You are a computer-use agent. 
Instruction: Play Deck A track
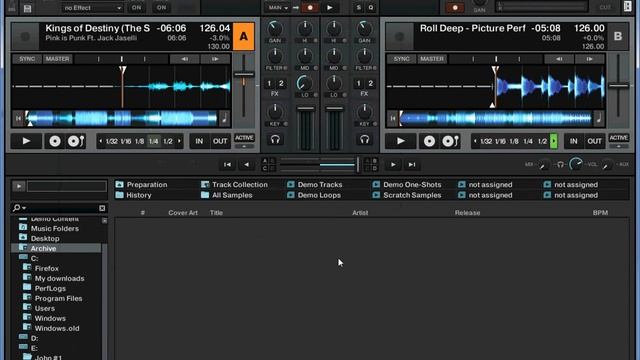(26, 141)
